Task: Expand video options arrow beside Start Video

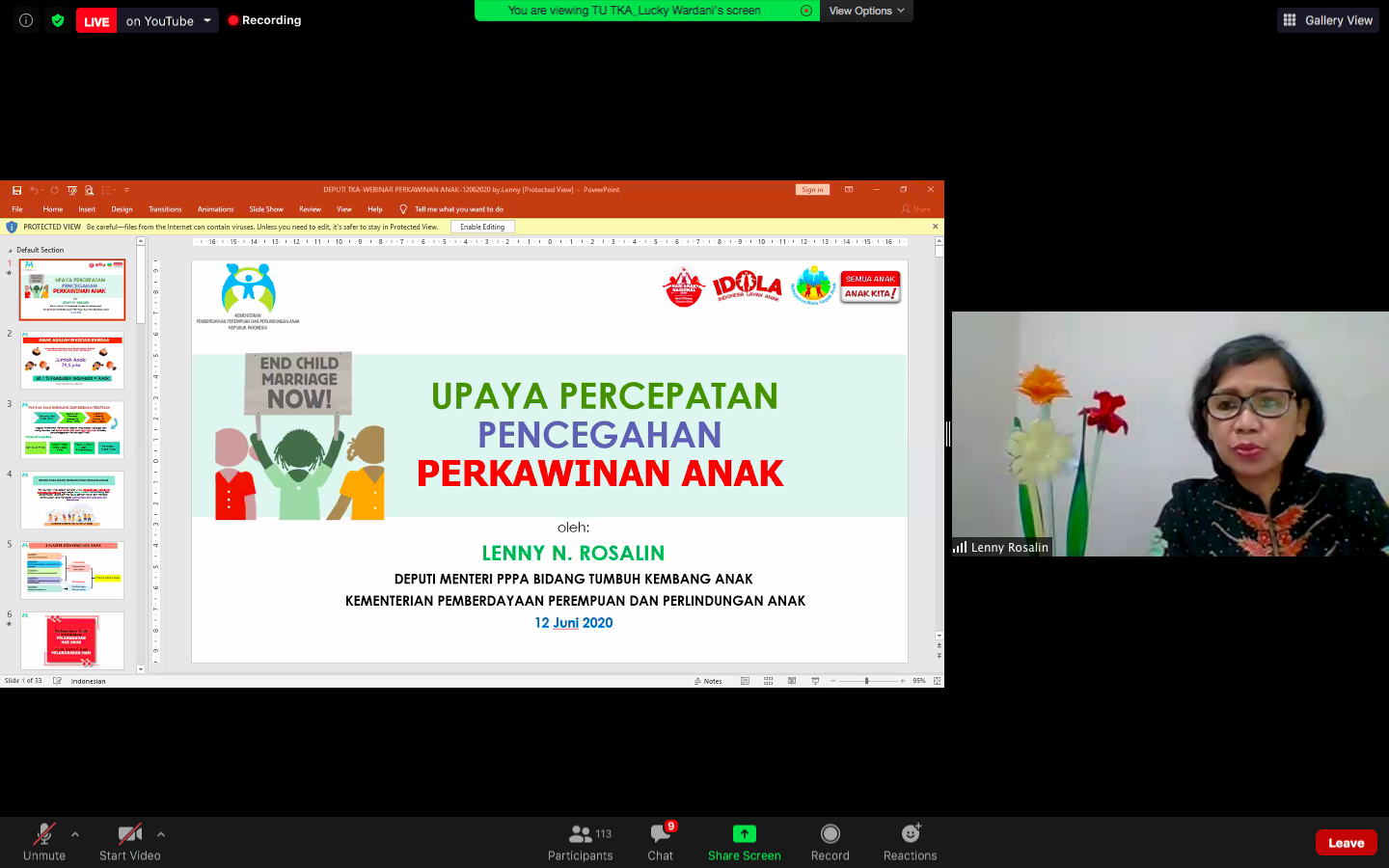Action: 161,834
